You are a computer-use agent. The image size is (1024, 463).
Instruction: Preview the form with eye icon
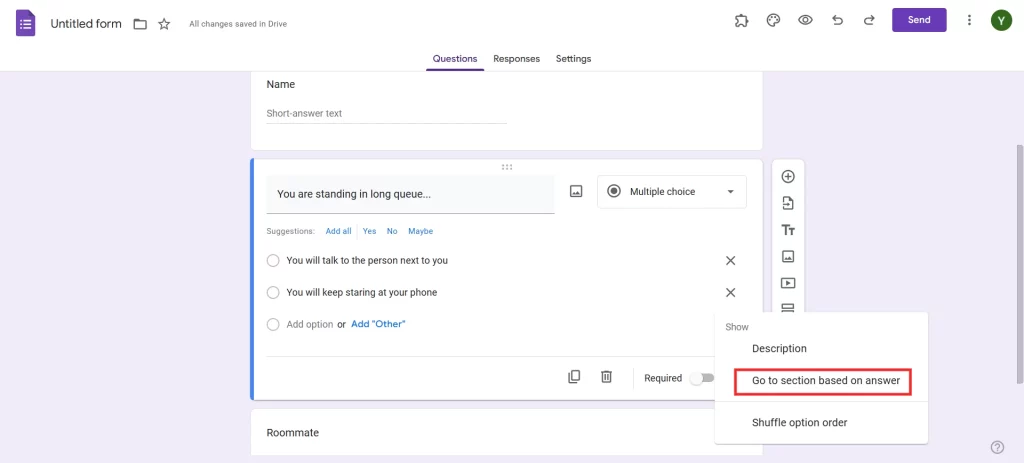click(805, 20)
